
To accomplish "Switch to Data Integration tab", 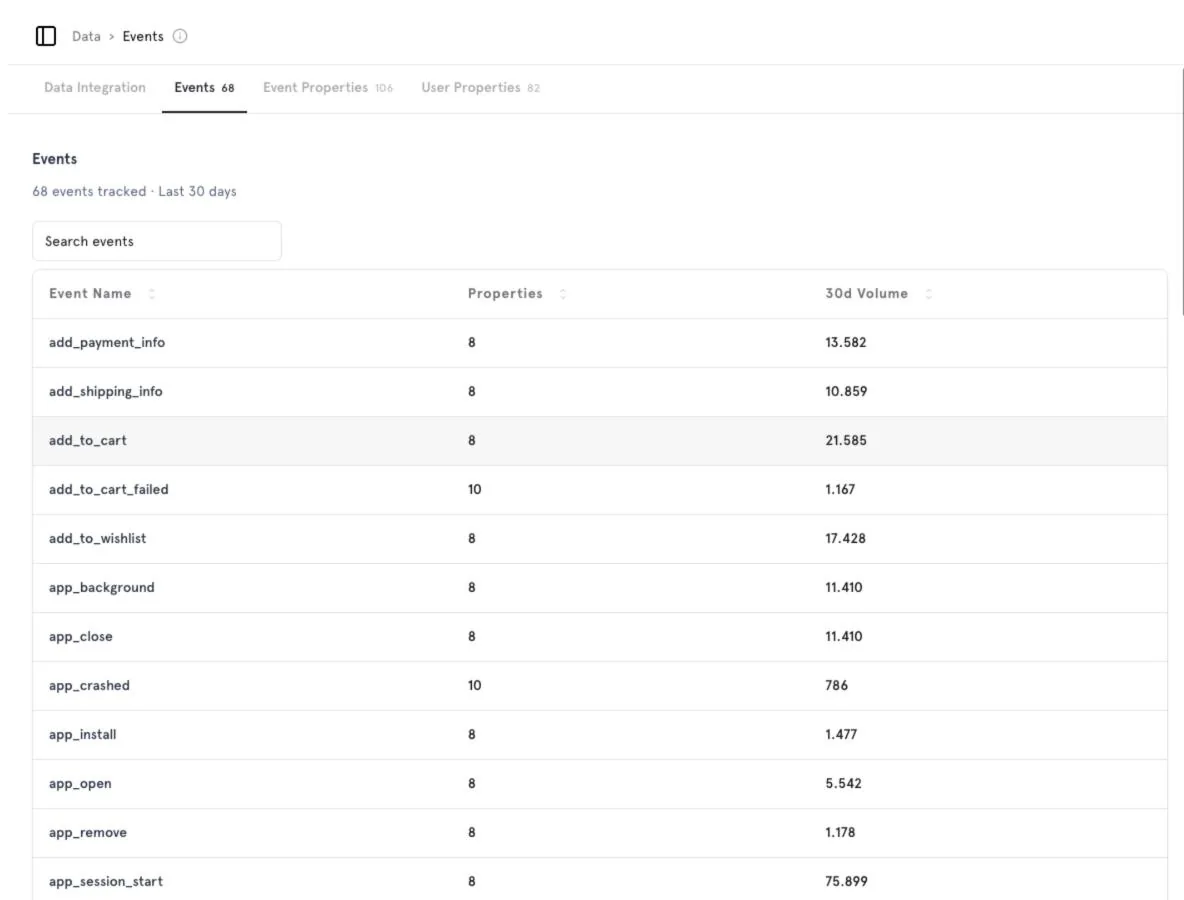I will click(95, 88).
